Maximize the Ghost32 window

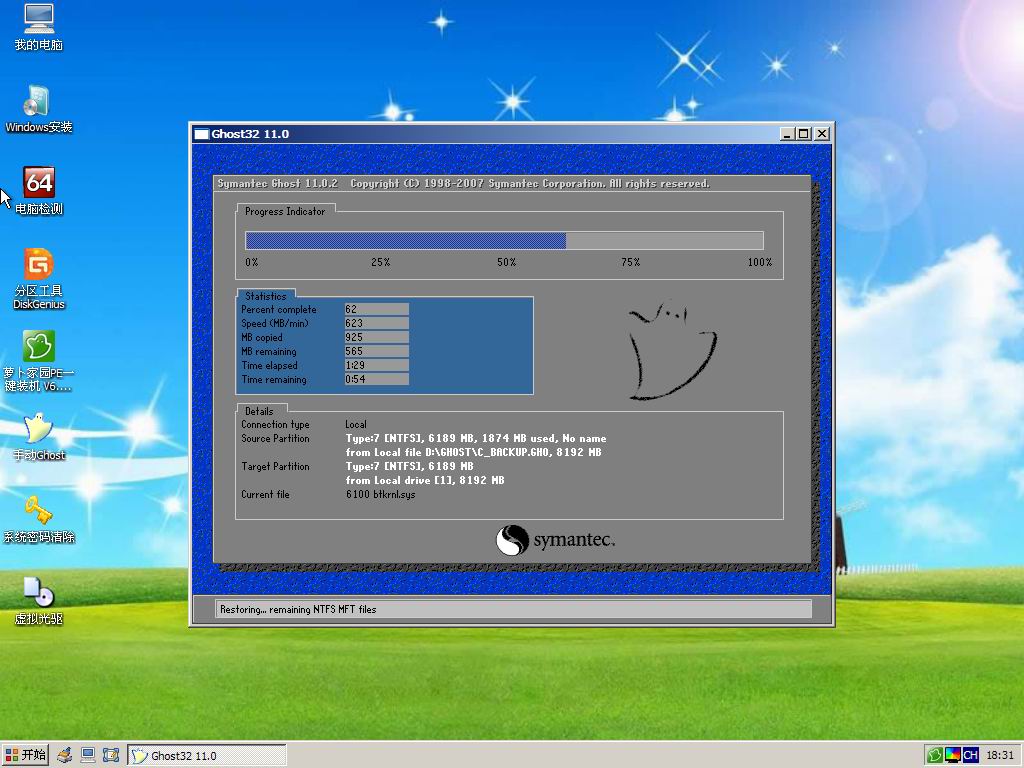[x=803, y=134]
